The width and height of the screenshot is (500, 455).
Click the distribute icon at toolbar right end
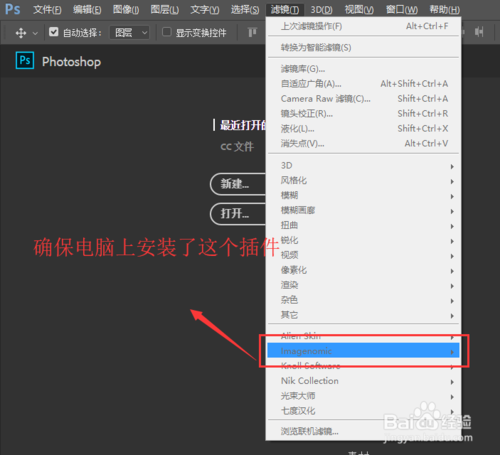pyautogui.click(x=479, y=32)
